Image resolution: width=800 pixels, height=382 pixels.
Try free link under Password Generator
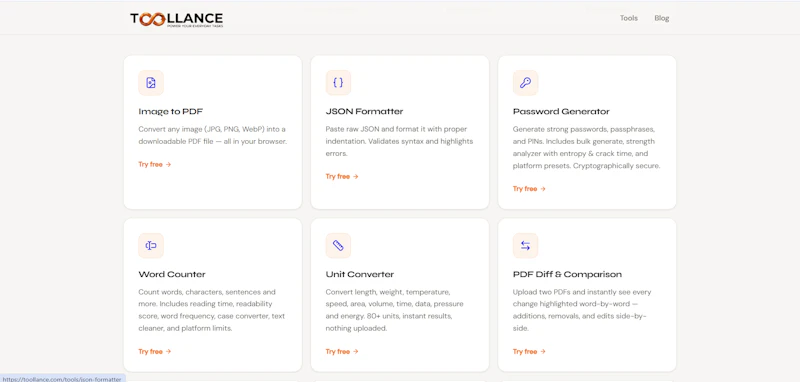(x=529, y=189)
